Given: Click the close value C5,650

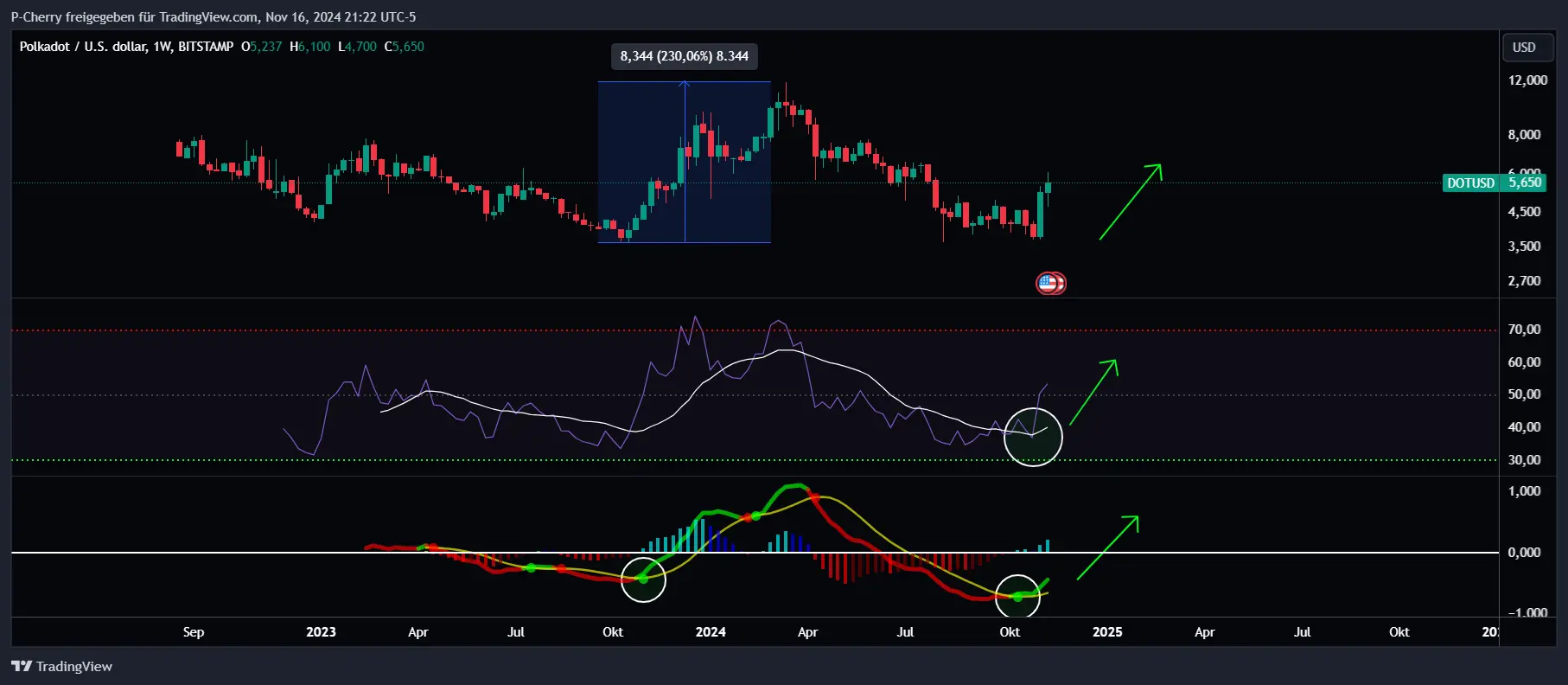Looking at the screenshot, I should tap(405, 47).
